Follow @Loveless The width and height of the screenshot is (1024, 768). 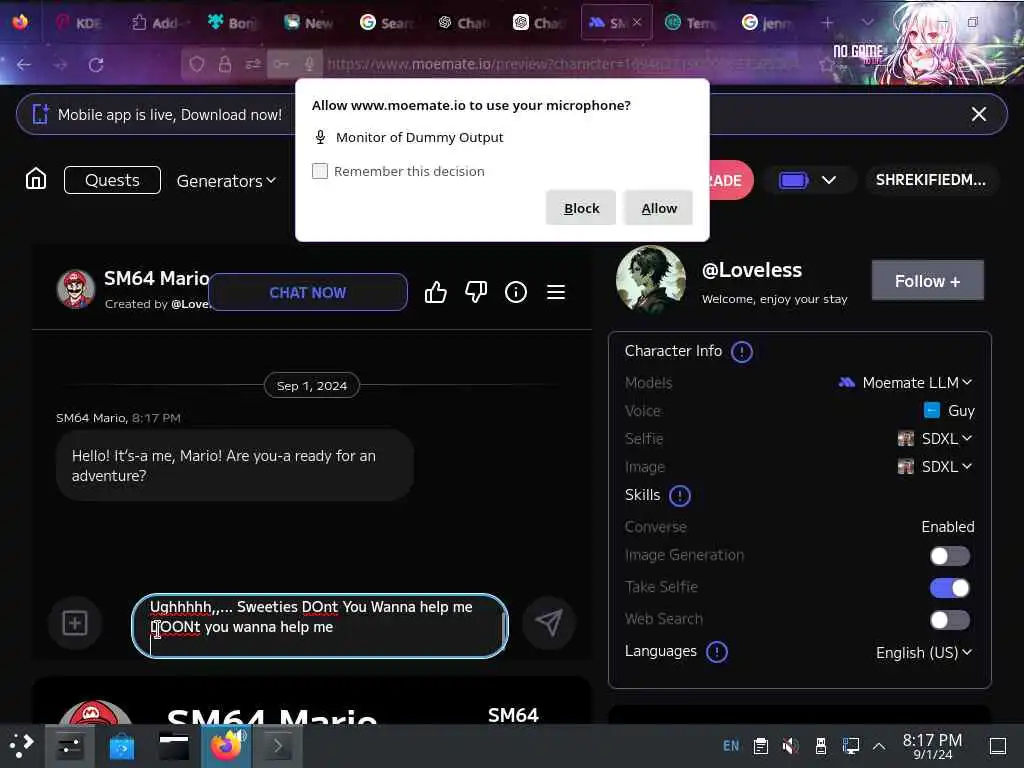coord(927,281)
